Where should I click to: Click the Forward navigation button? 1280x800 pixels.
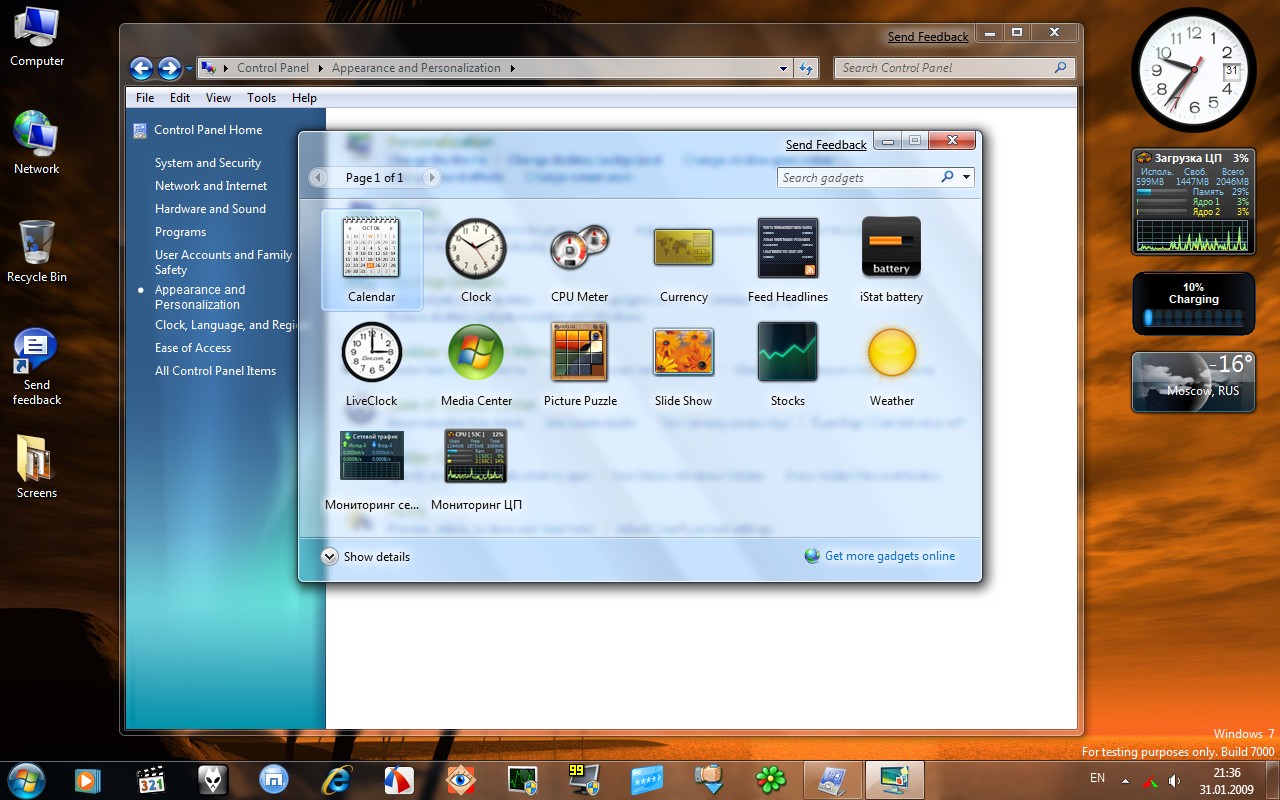point(170,68)
